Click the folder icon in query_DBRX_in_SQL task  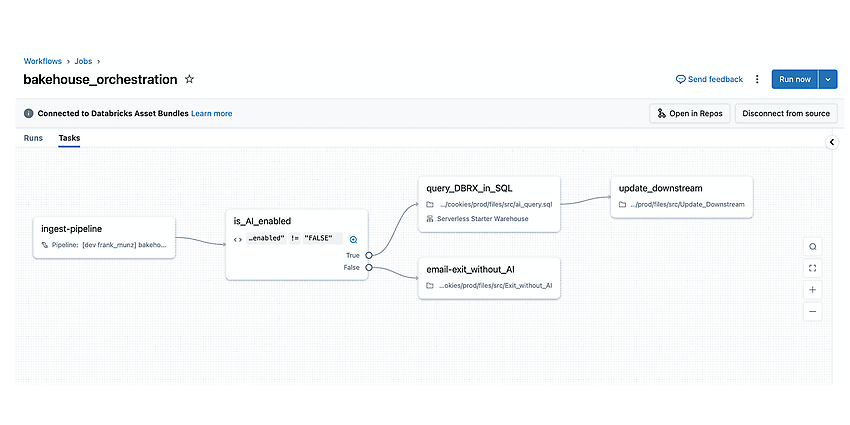coord(430,204)
